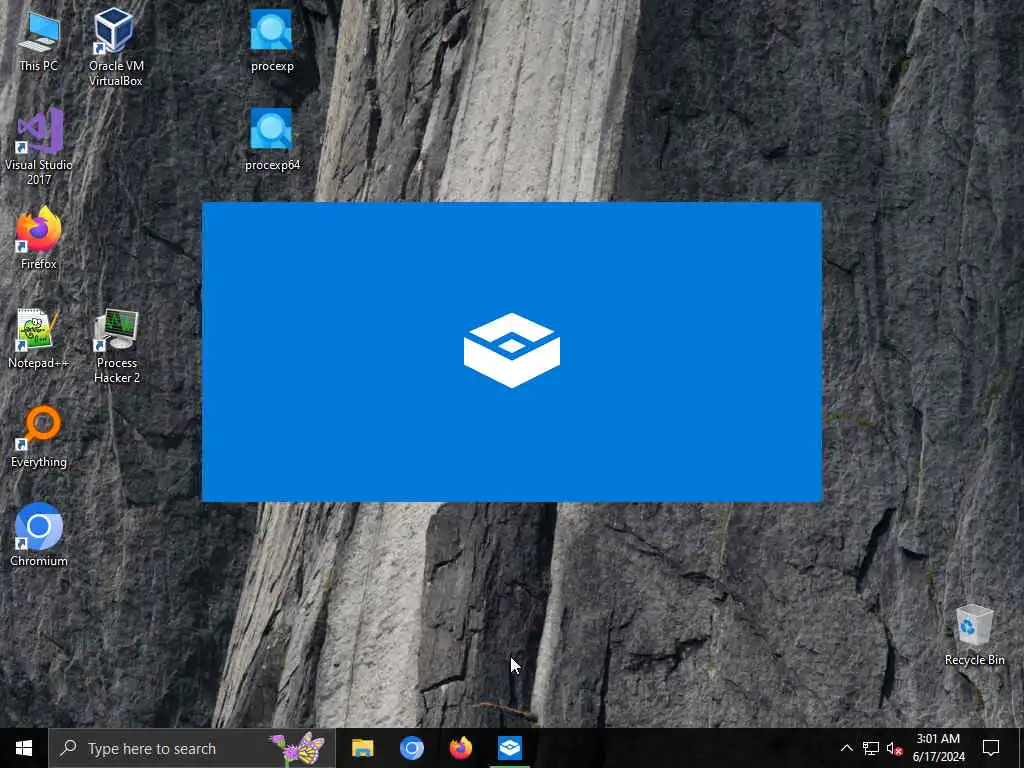
Task: Select the procexp64 desktop icon
Action: 272,140
